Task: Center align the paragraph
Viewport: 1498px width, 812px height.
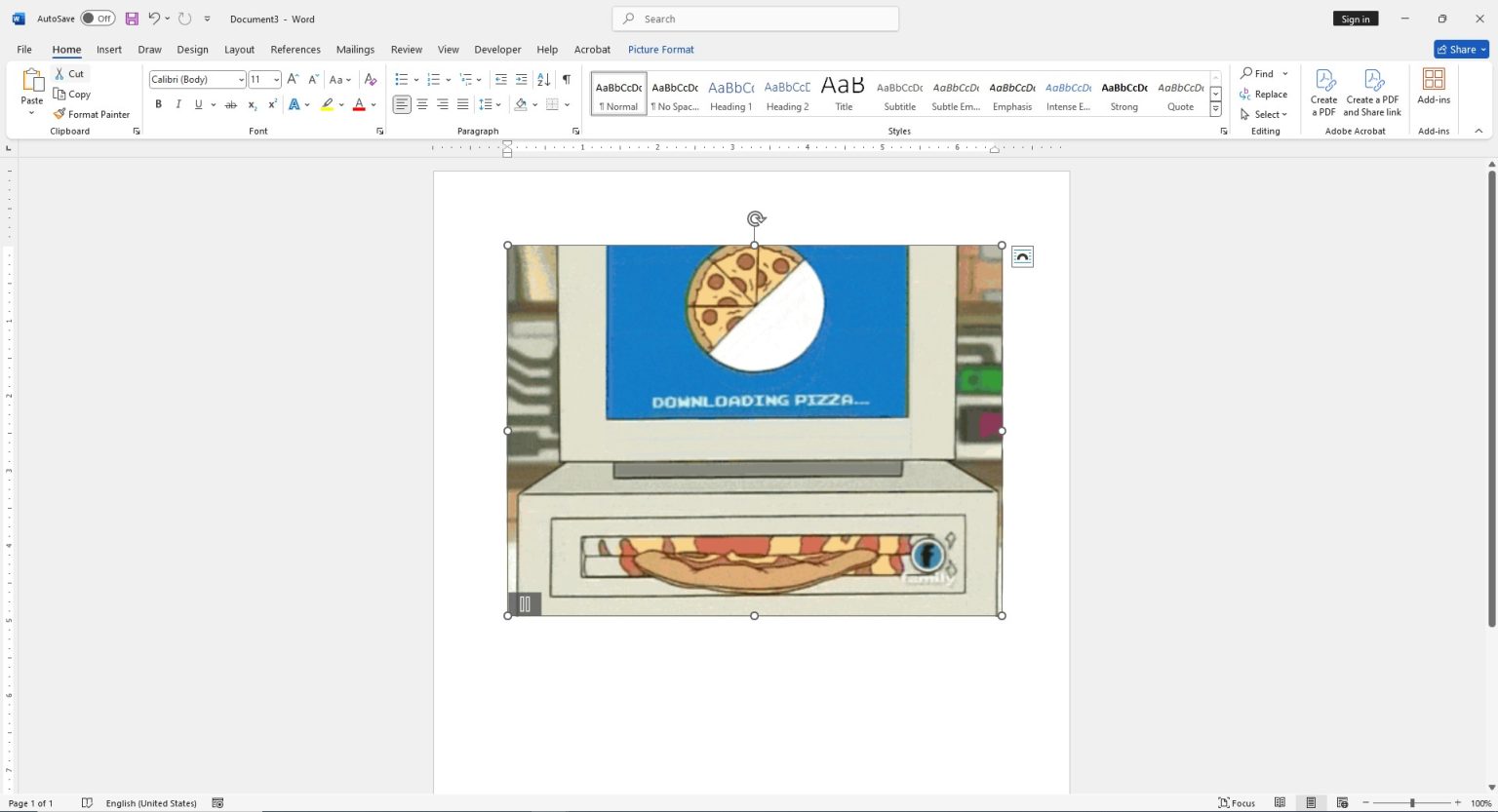Action: (x=422, y=104)
